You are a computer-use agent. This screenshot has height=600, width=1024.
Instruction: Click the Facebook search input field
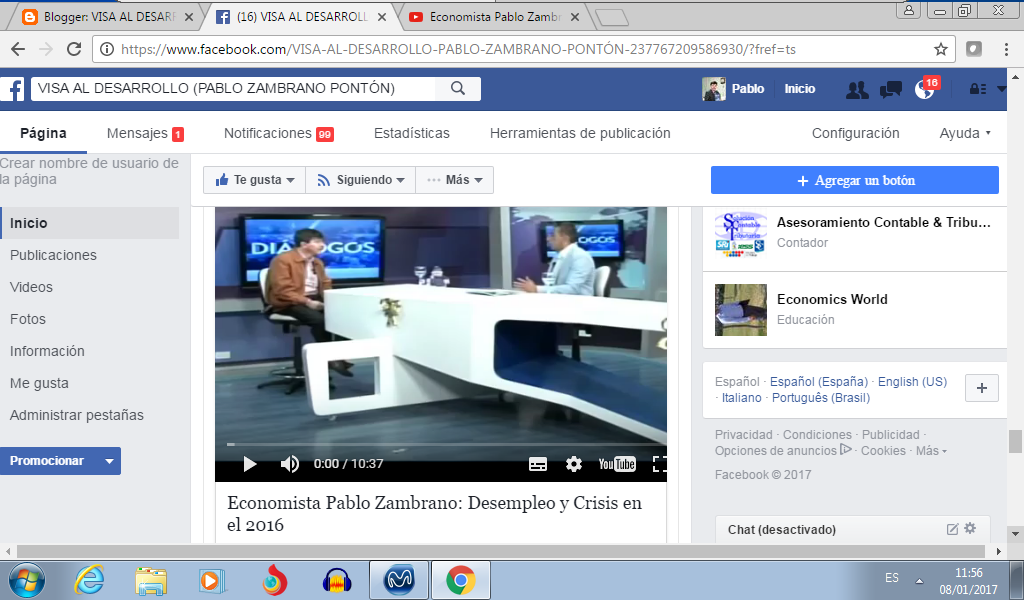point(233,88)
